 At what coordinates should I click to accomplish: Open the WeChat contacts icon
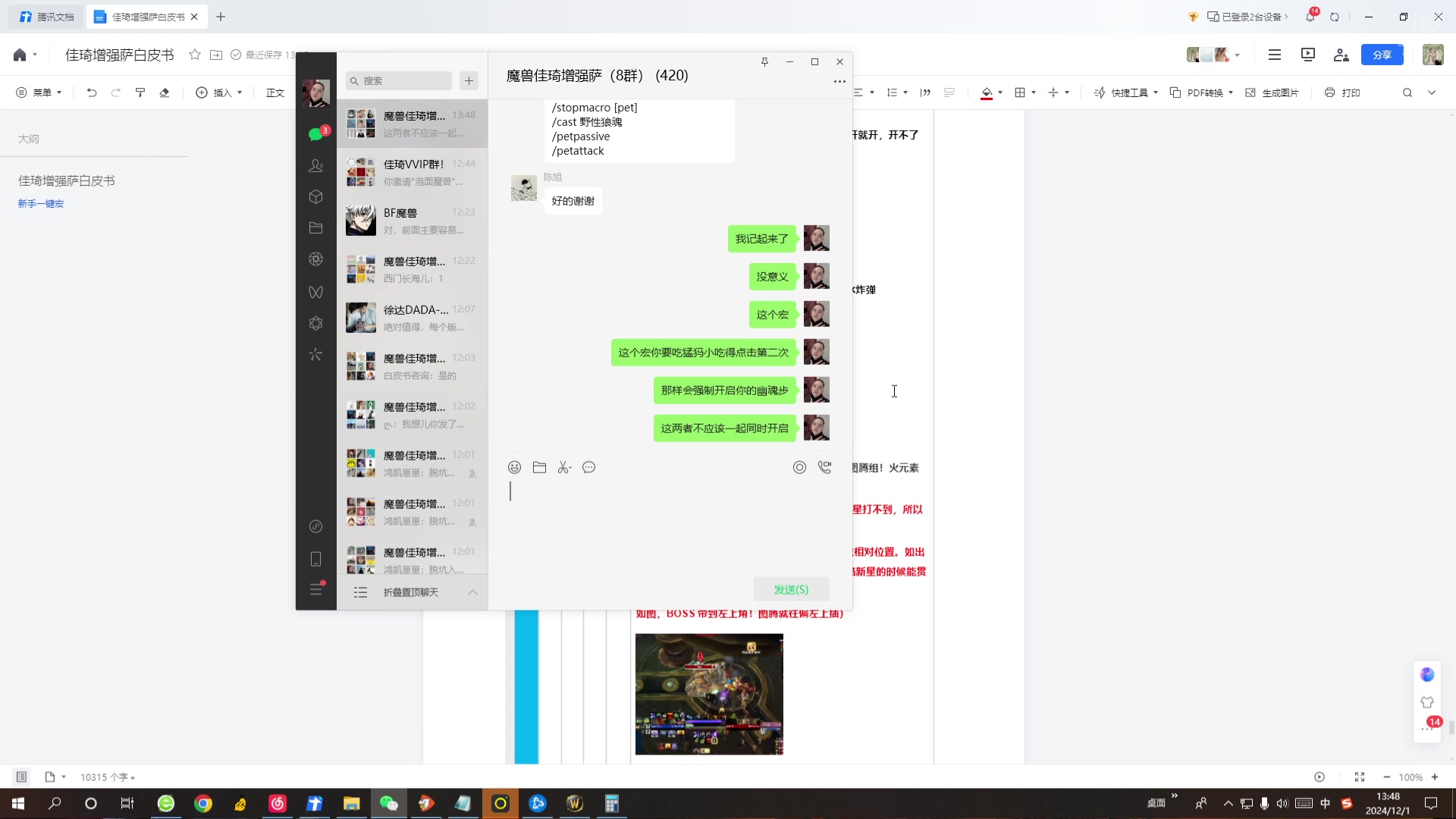point(316,165)
